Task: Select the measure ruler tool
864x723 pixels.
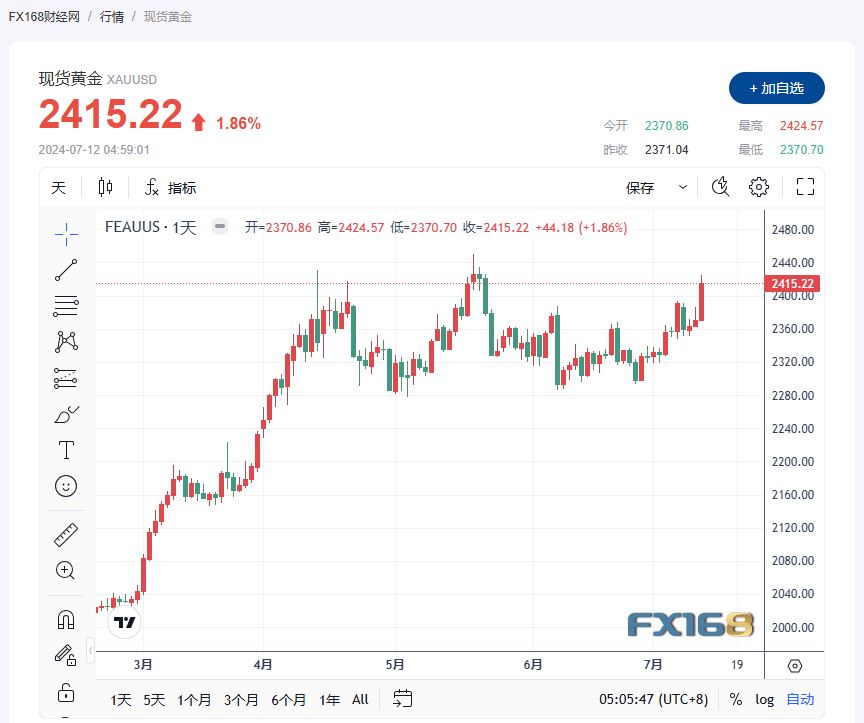Action: [65, 533]
